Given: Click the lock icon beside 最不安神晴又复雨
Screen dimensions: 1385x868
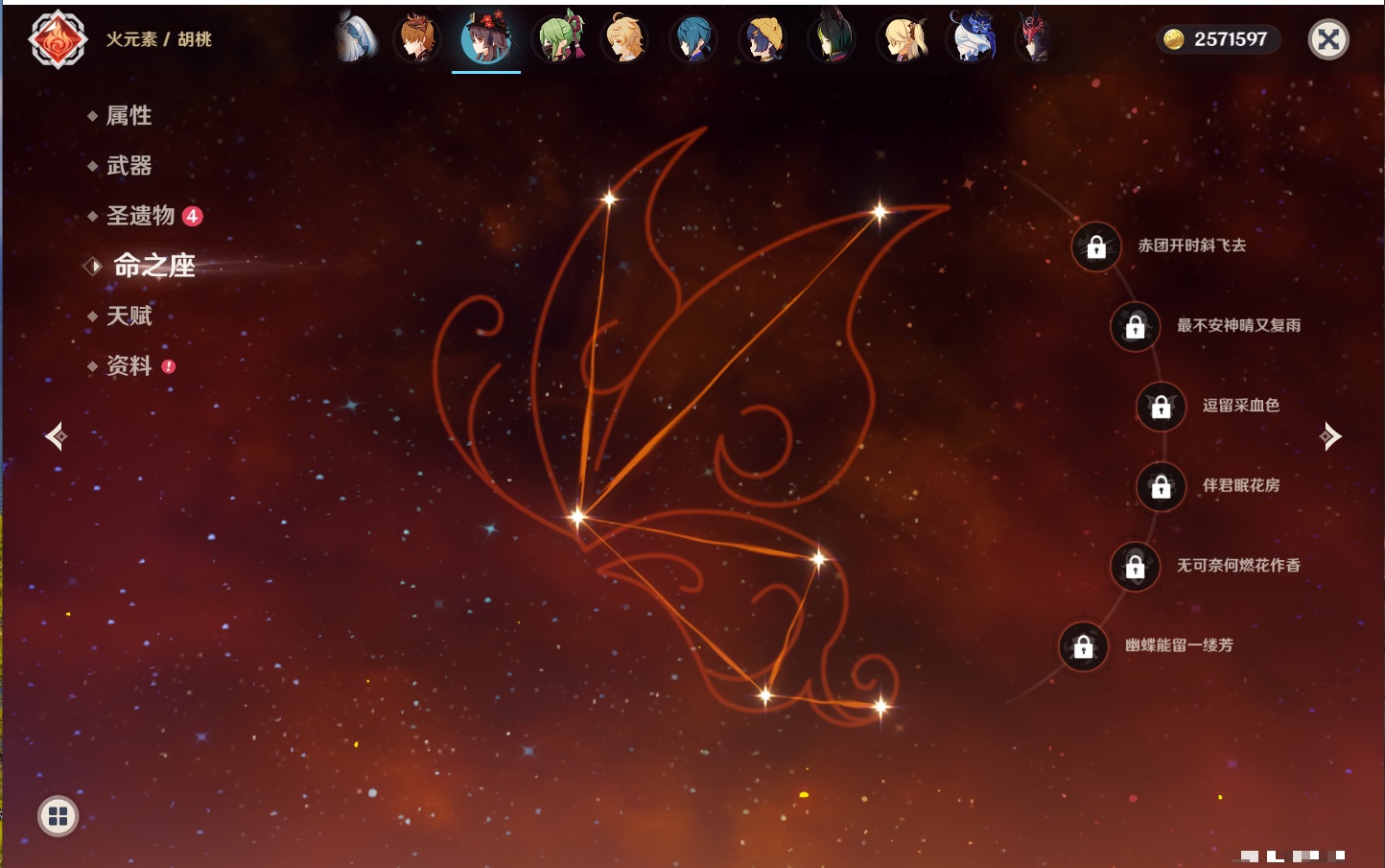Looking at the screenshot, I should click(1135, 326).
